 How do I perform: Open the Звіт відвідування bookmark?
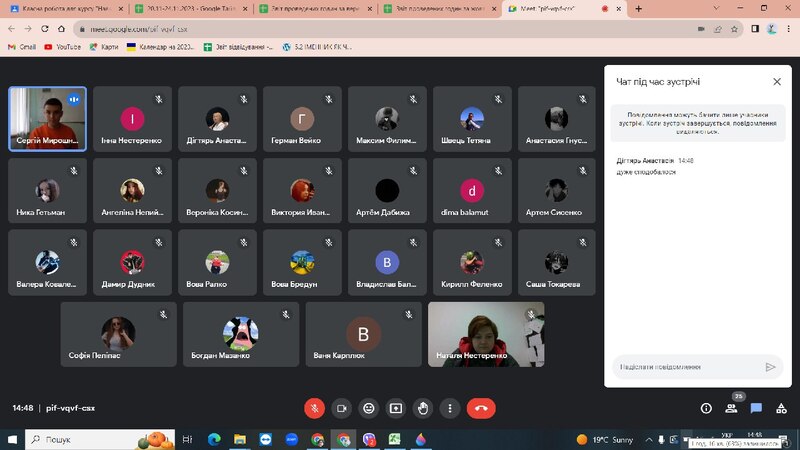238,47
